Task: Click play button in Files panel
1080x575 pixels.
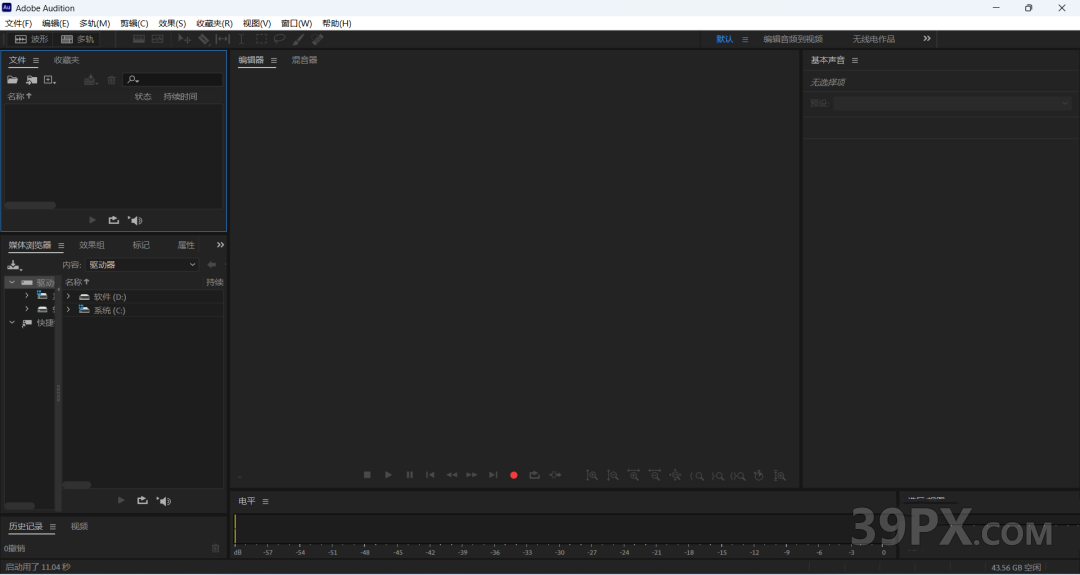Action: (92, 220)
